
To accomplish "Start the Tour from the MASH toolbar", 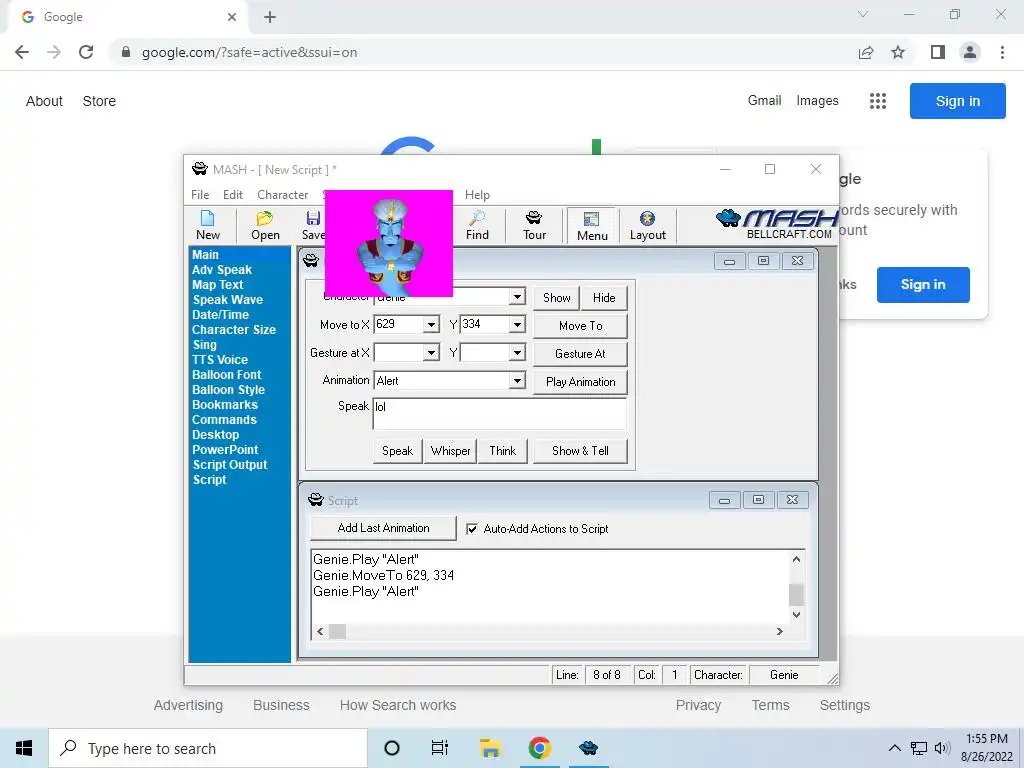I will click(x=534, y=226).
